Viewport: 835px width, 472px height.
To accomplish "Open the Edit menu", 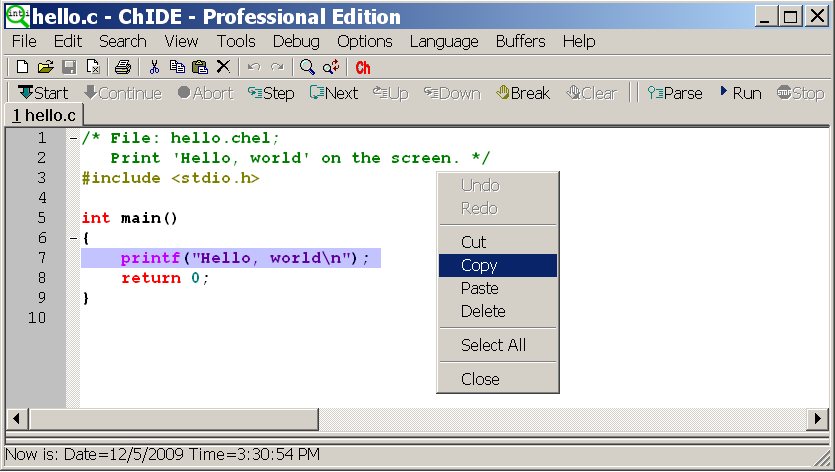I will click(x=68, y=42).
